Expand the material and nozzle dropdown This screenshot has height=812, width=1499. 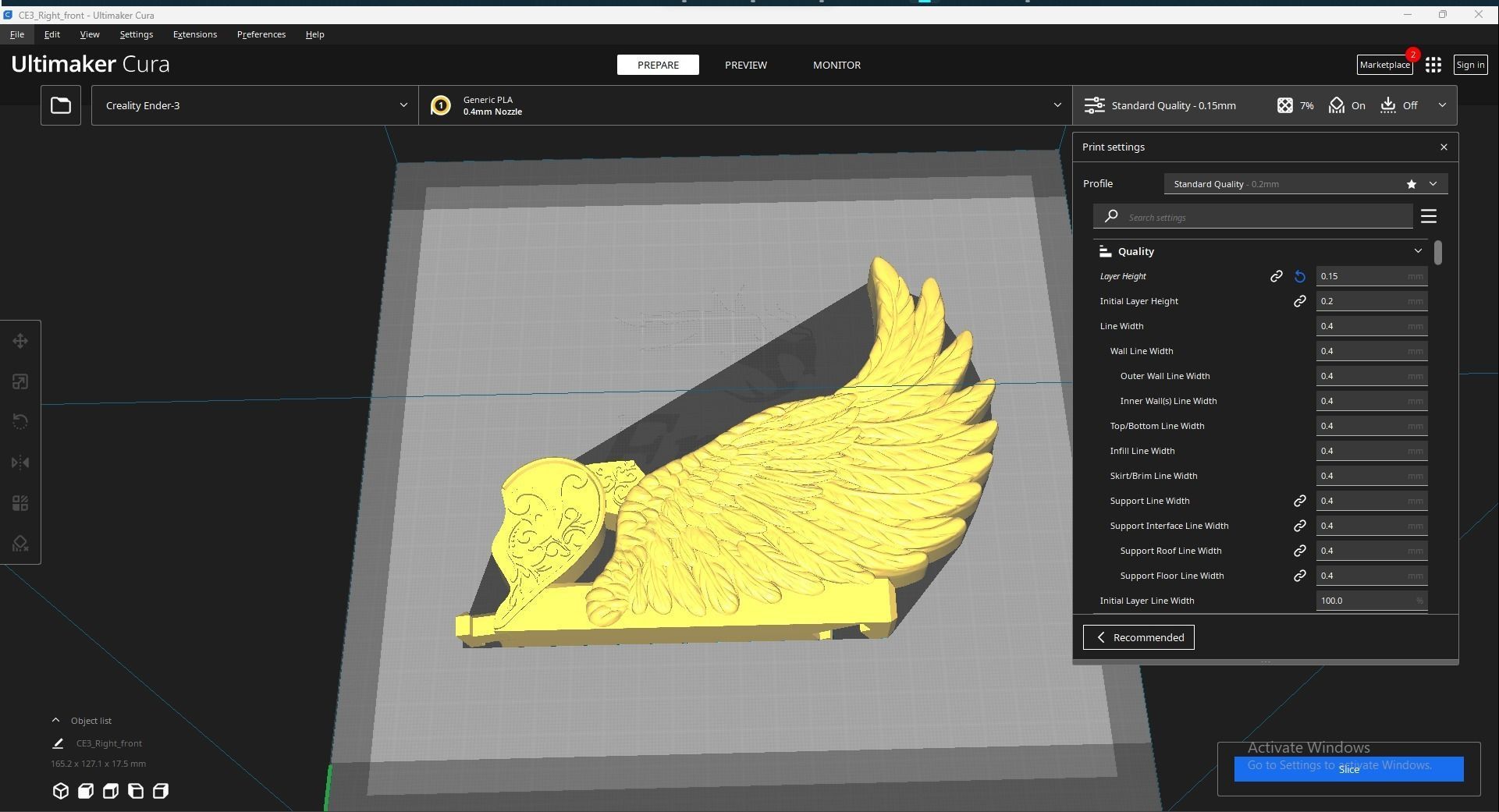745,105
